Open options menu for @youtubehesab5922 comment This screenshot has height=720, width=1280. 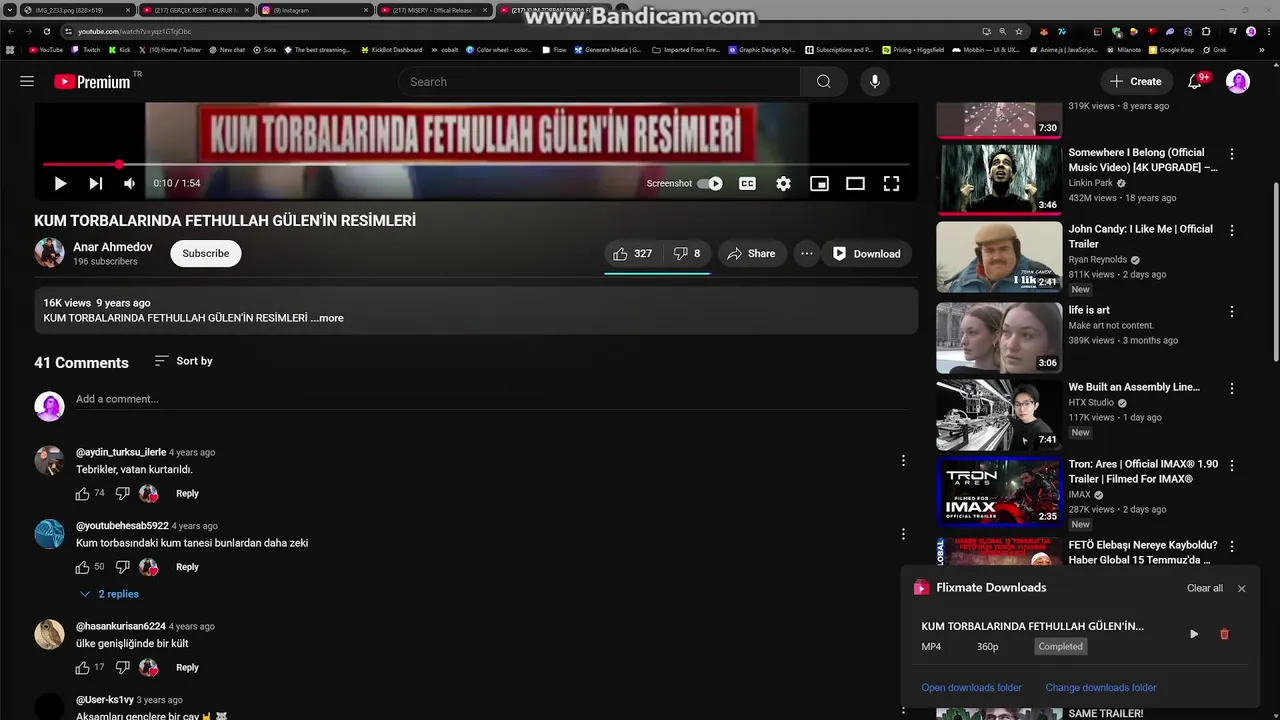pos(903,534)
